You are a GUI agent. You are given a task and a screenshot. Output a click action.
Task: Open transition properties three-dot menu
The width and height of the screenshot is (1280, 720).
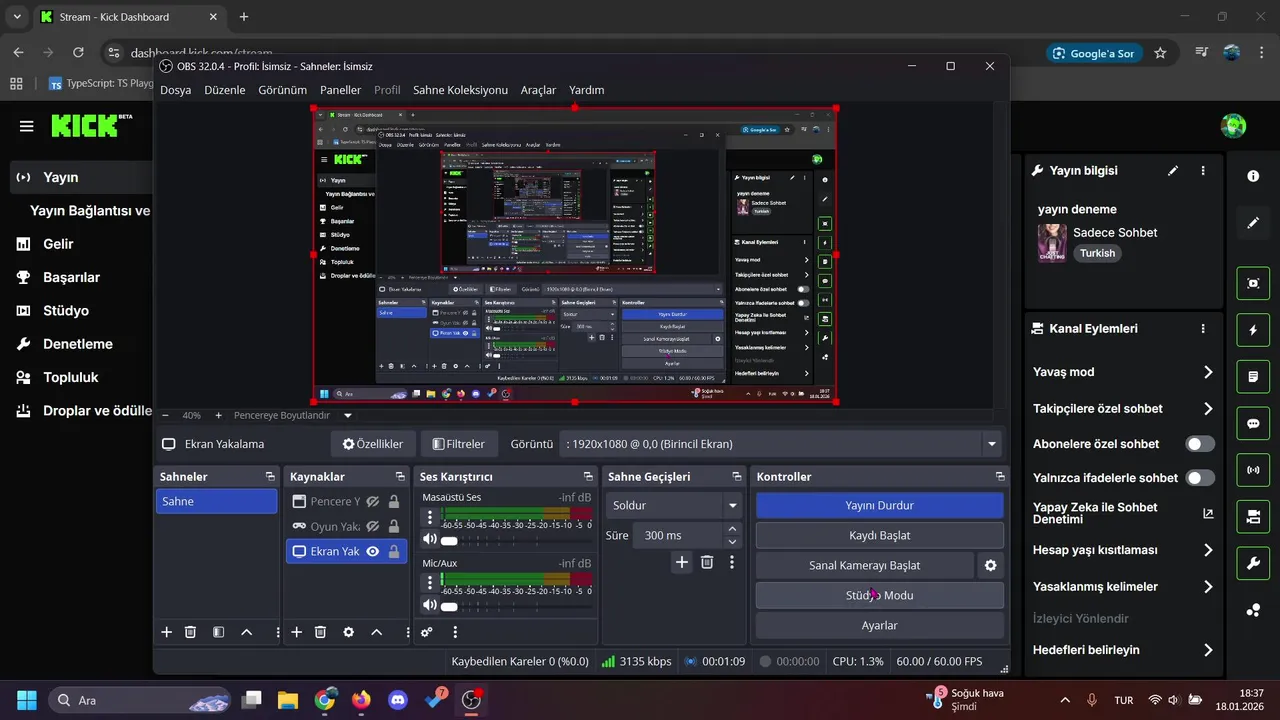click(x=732, y=563)
